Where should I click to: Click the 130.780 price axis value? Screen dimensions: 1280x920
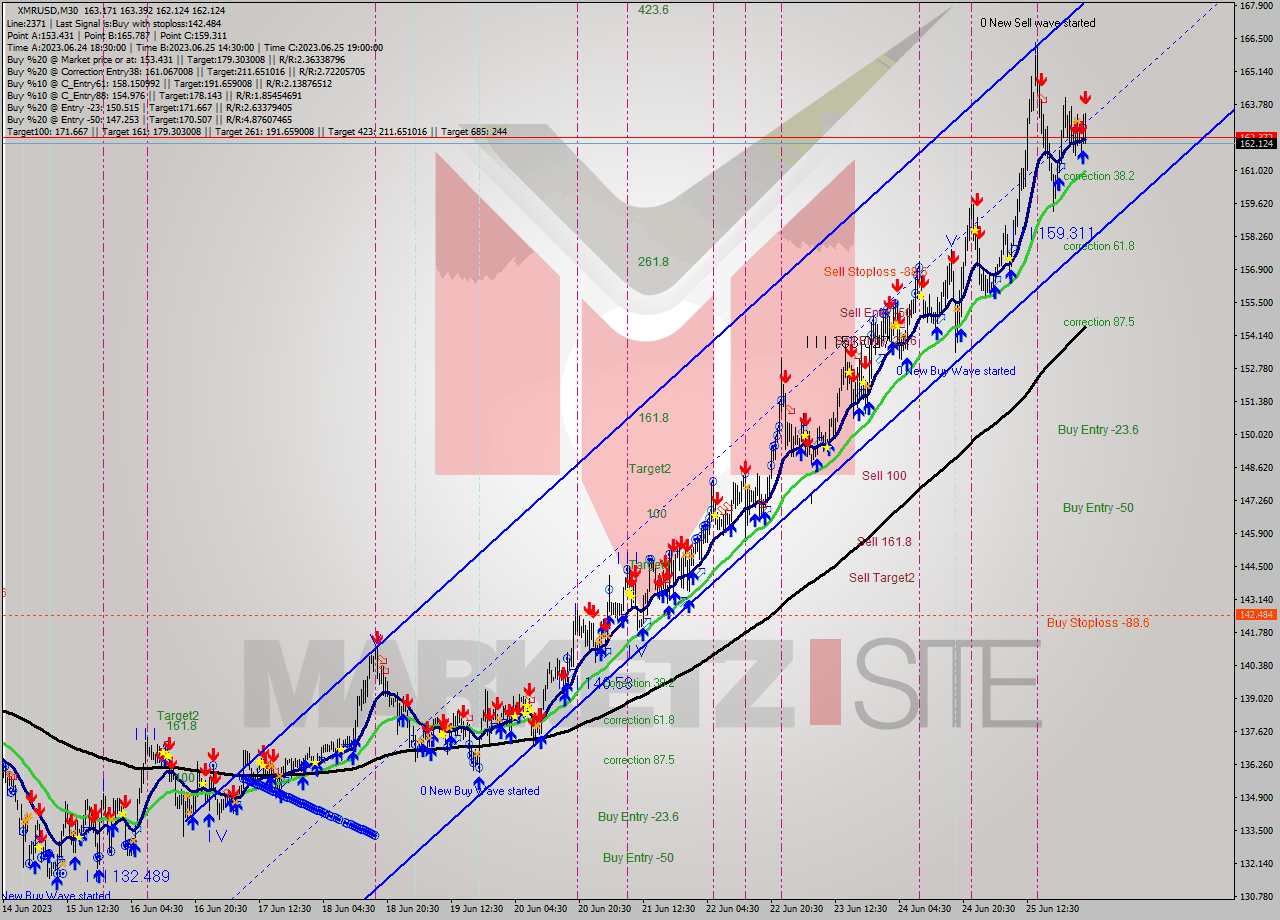[x=1256, y=897]
